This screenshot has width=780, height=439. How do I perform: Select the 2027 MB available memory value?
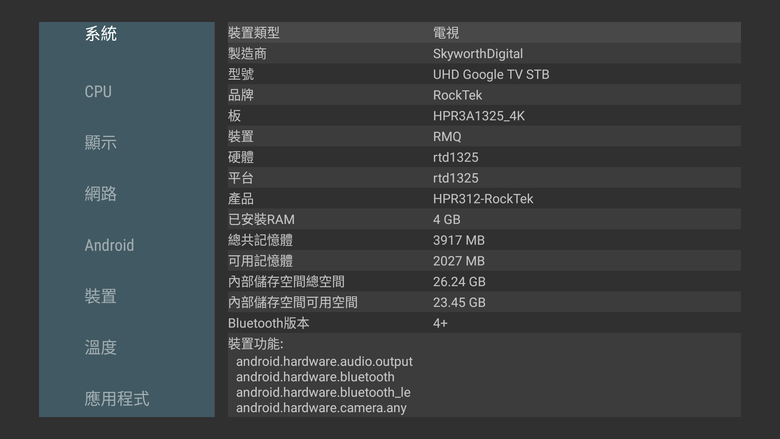click(x=459, y=261)
